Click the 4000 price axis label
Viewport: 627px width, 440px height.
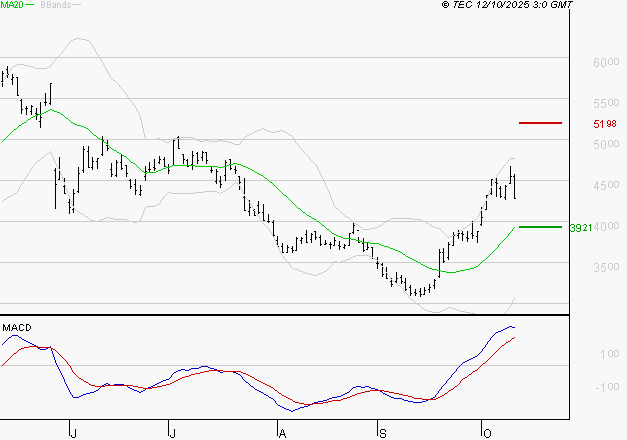point(607,226)
